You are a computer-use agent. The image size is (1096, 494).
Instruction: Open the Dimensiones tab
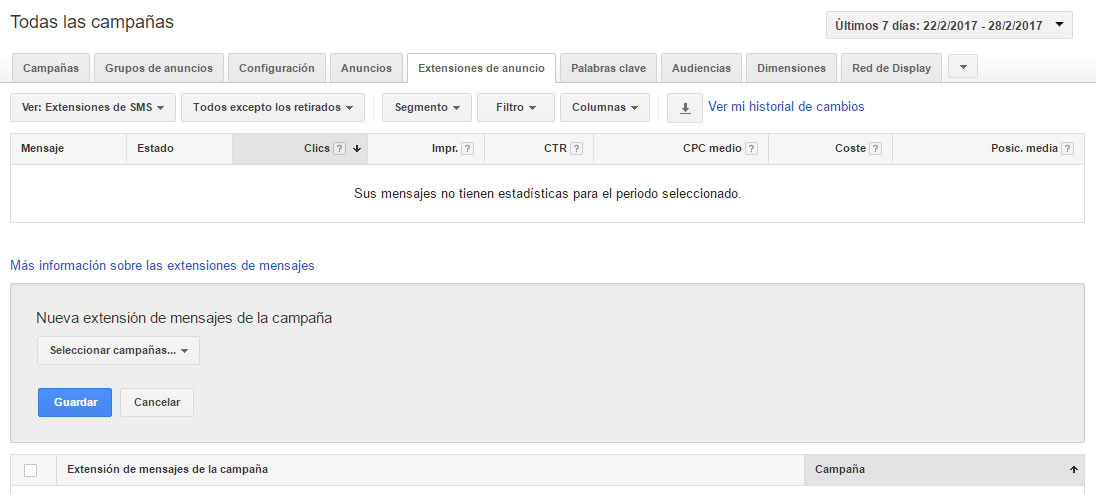[791, 68]
